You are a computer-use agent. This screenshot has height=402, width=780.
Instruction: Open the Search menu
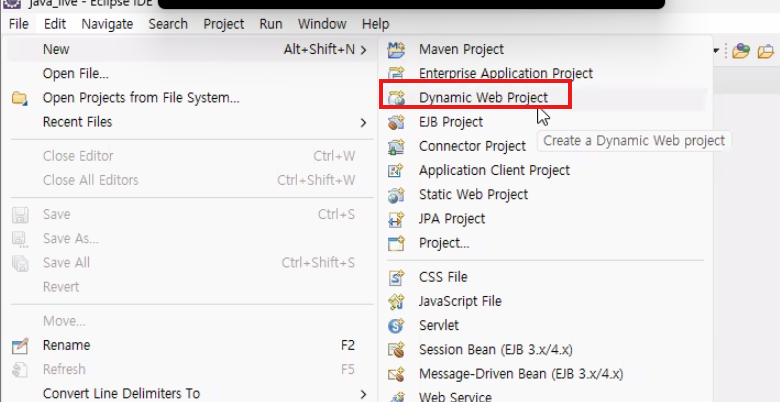tap(168, 24)
